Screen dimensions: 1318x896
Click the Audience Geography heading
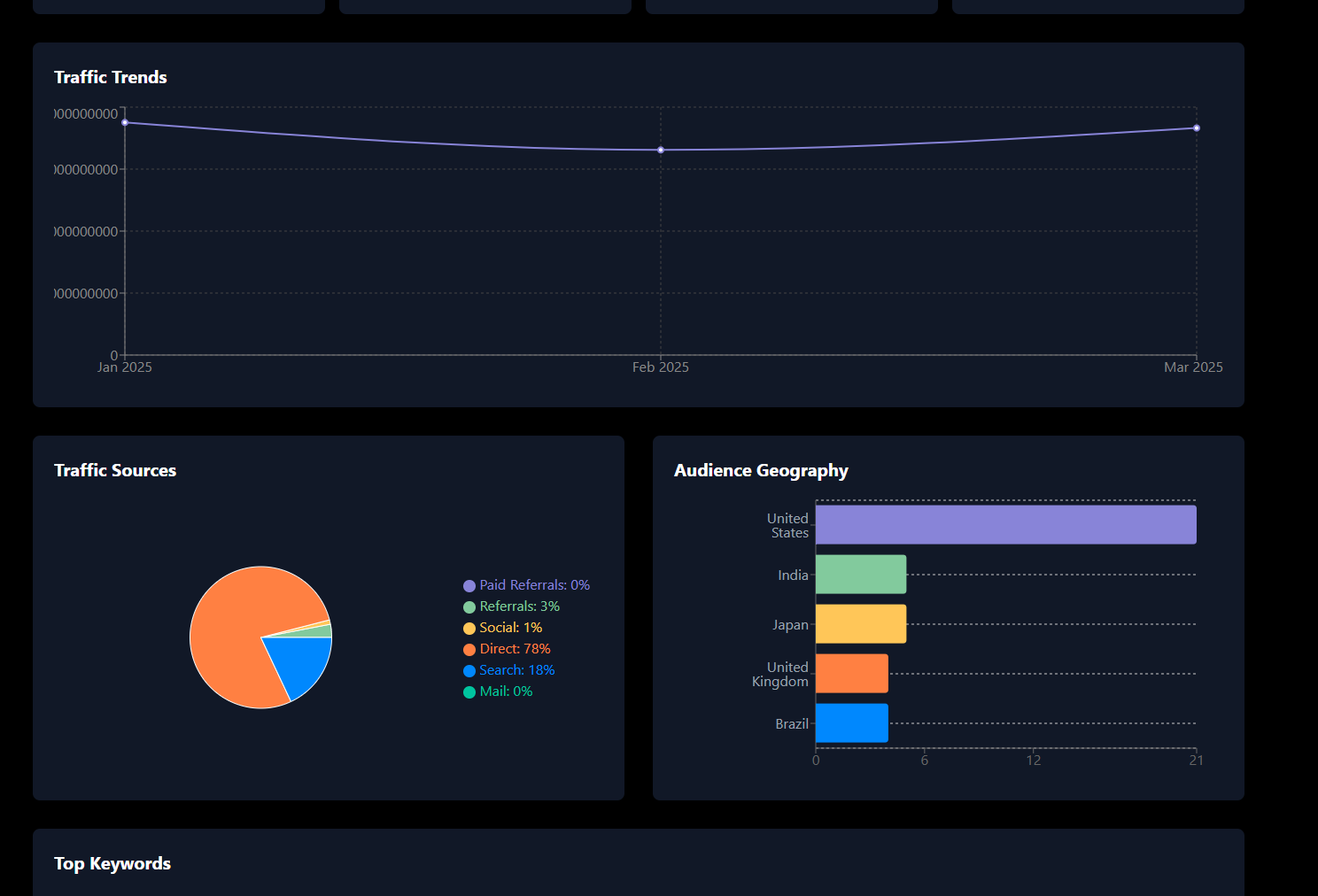pos(761,471)
